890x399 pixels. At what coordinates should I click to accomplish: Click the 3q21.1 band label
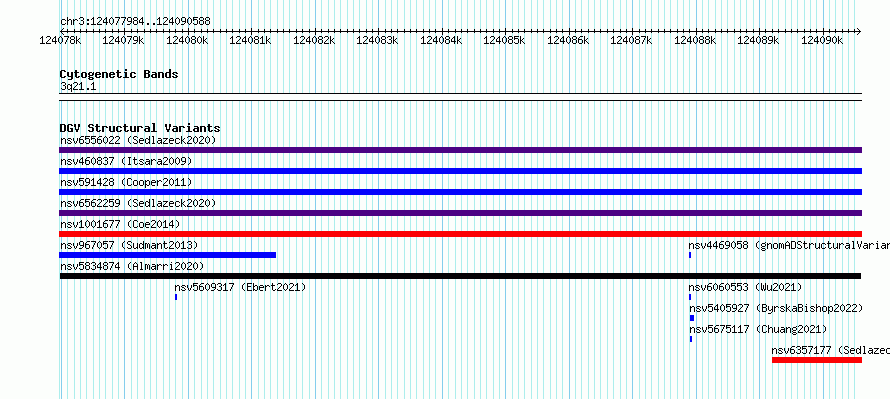coord(78,86)
